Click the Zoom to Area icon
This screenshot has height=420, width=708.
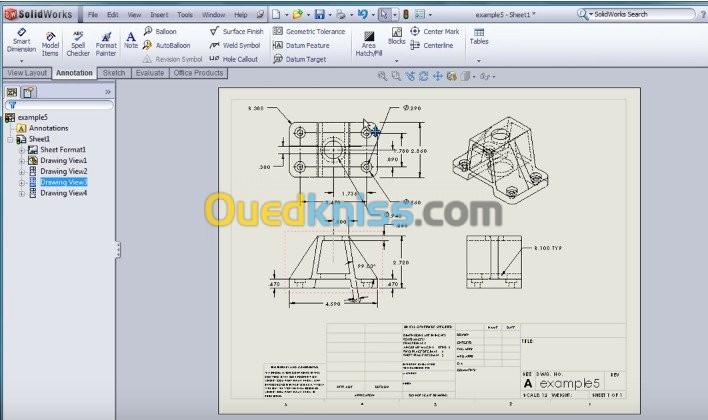tap(396, 76)
